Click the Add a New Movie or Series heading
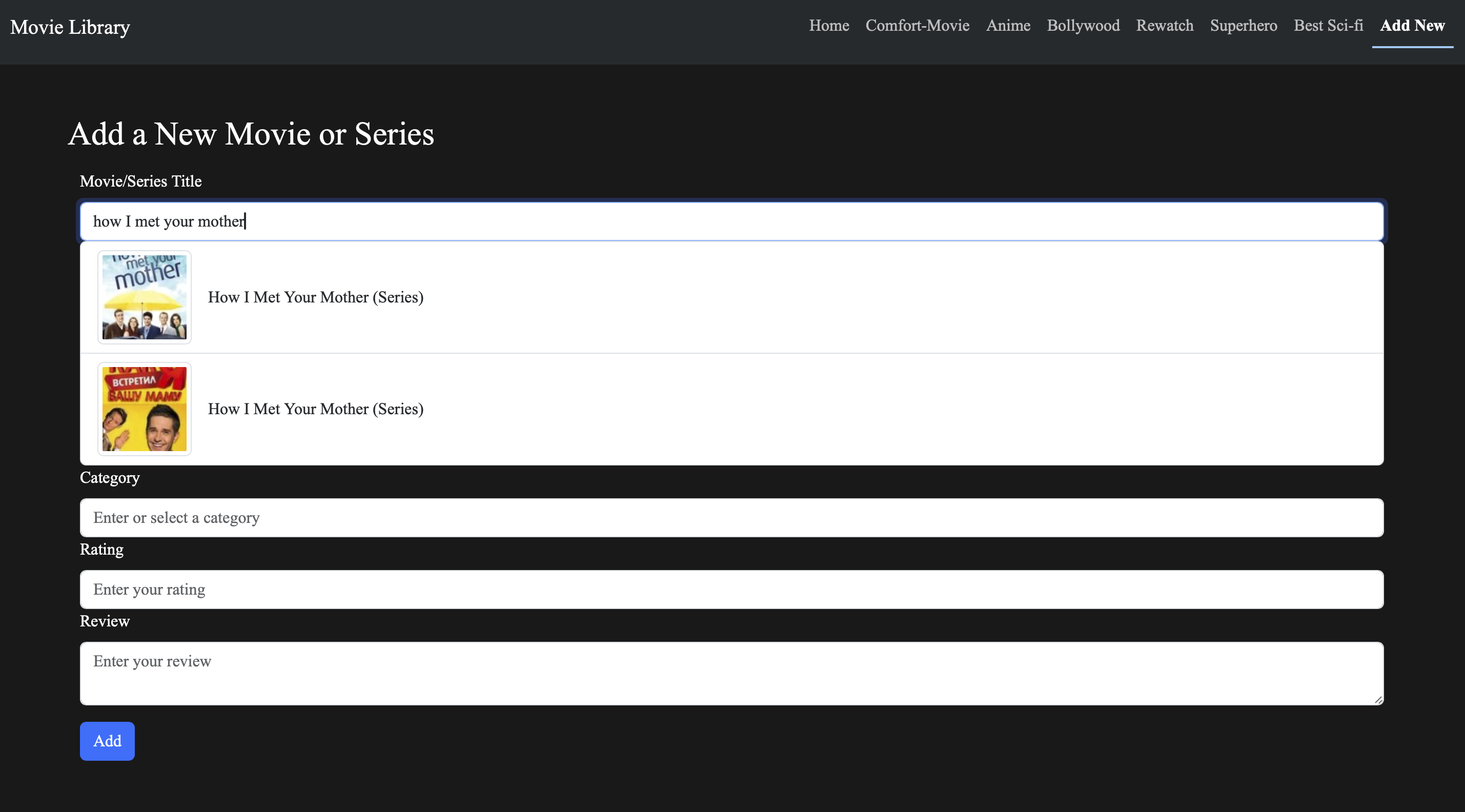The width and height of the screenshot is (1465, 812). tap(251, 134)
